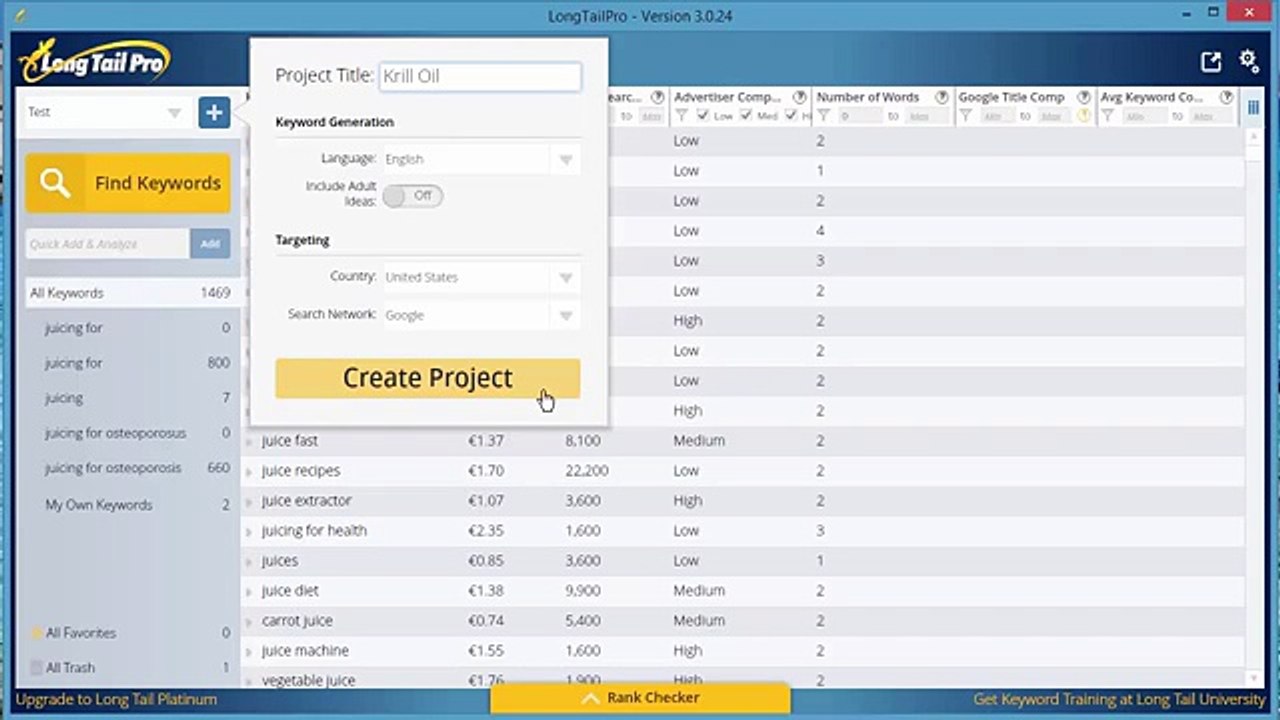
Task: Click help icon for Advertiser Competition column
Action: pos(799,97)
